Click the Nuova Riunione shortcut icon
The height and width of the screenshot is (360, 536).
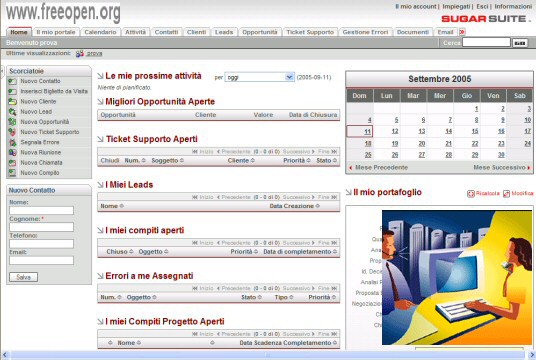pos(12,152)
